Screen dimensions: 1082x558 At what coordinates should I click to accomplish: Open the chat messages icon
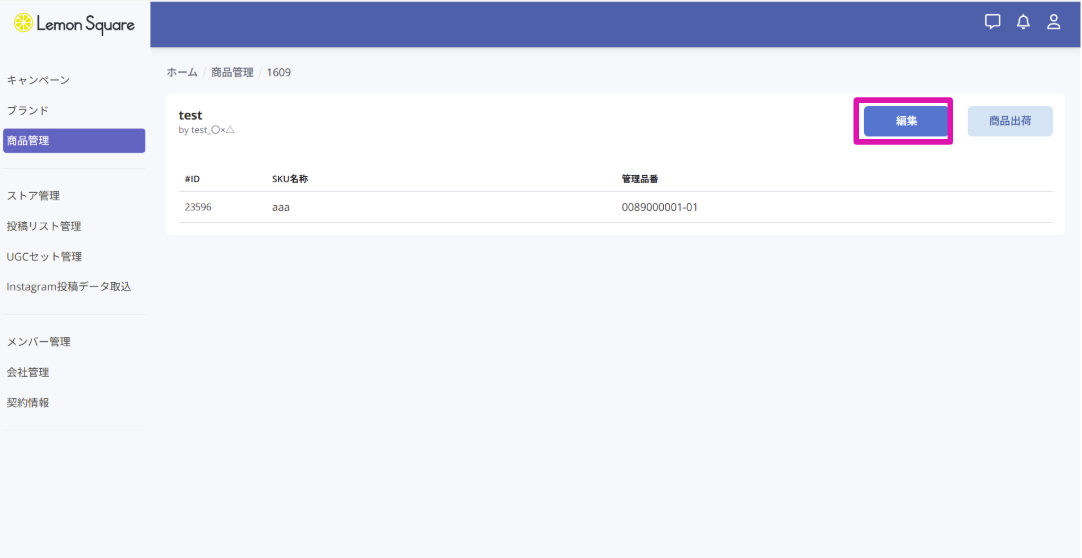tap(992, 22)
